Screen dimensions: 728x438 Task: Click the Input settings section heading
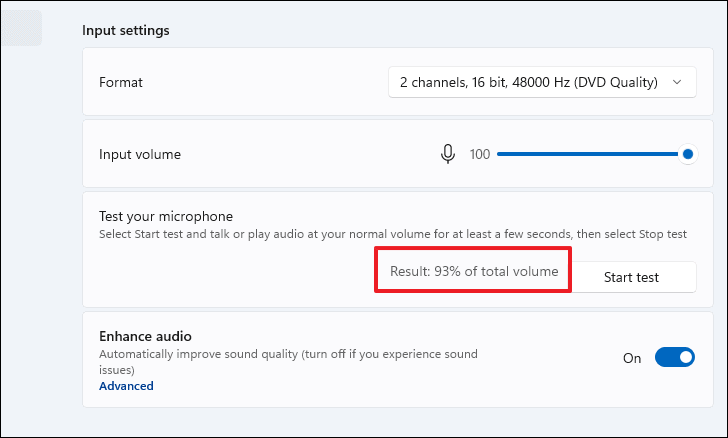pos(126,30)
